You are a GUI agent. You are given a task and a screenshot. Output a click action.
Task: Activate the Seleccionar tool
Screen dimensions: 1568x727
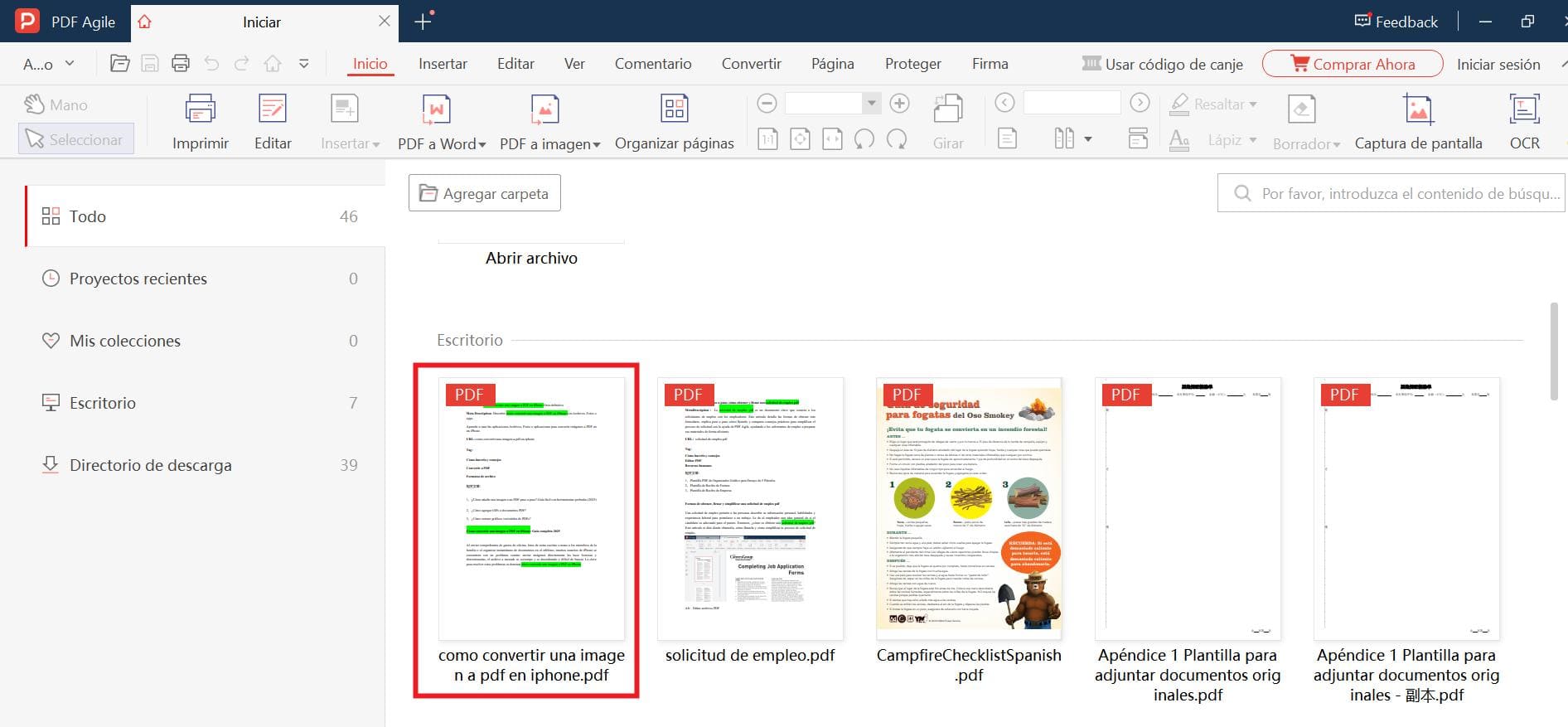(x=75, y=139)
